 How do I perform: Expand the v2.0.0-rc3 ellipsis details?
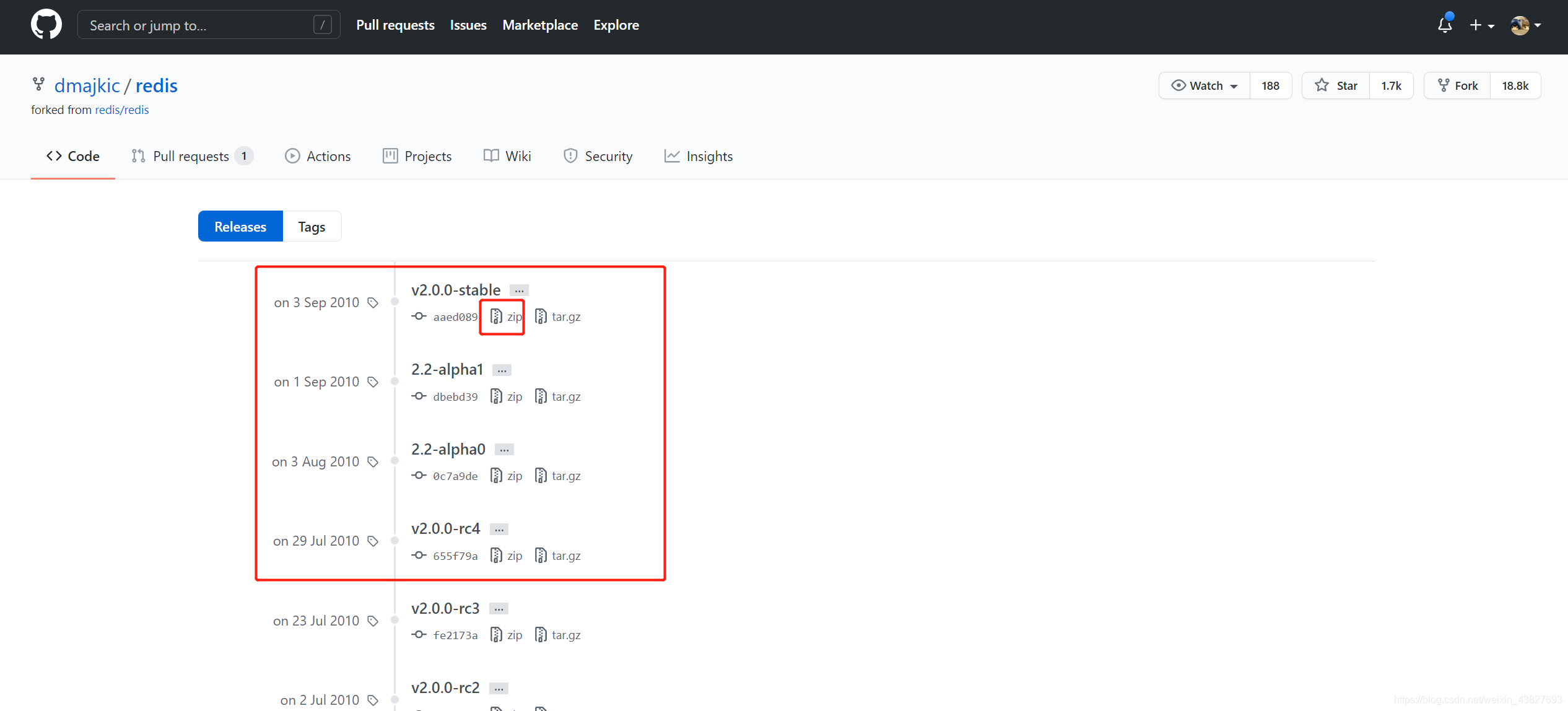499,609
